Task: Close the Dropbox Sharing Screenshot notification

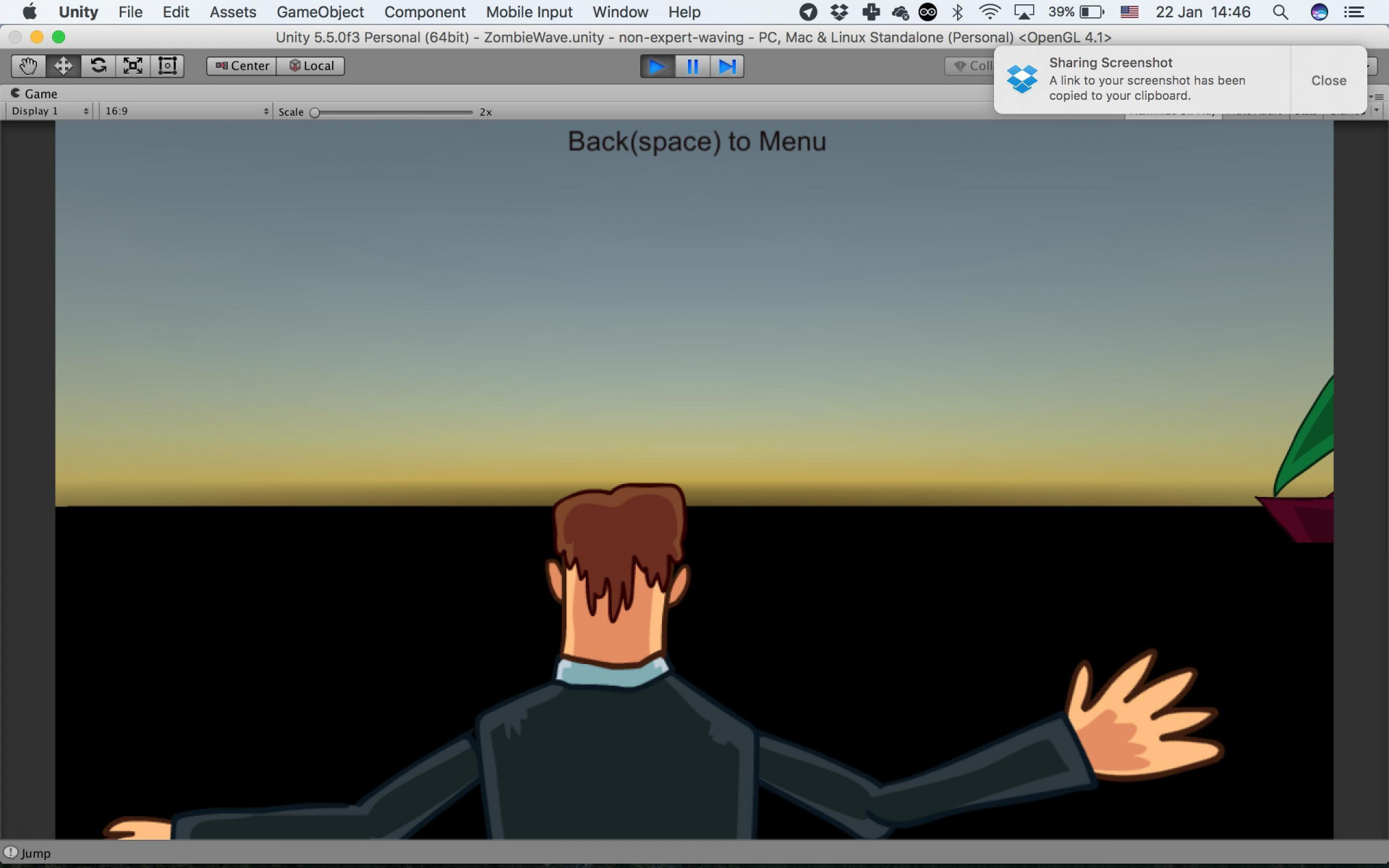Action: [x=1329, y=80]
